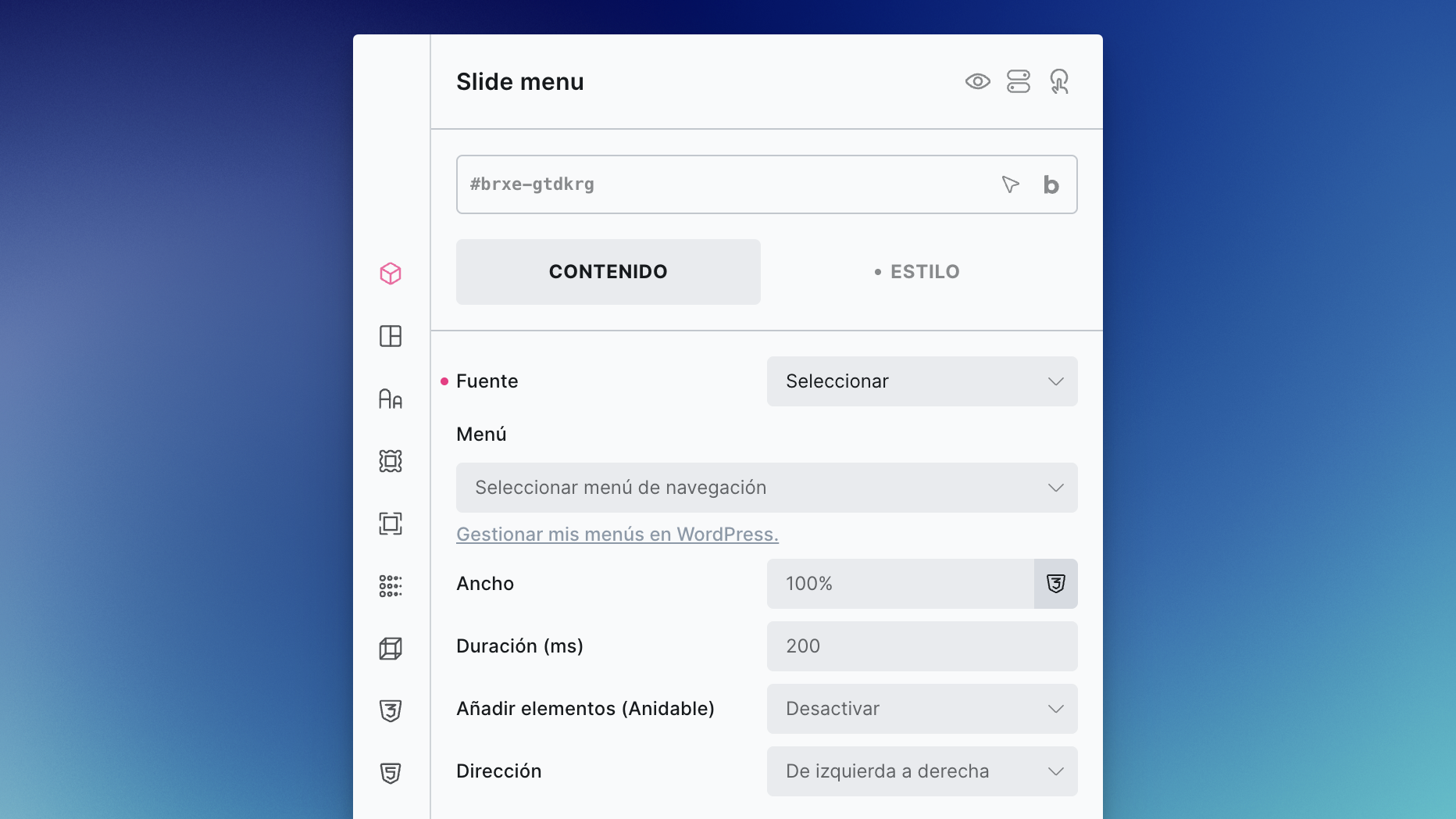Open the Dirección dropdown
The width and height of the screenshot is (1456, 819).
[922, 771]
